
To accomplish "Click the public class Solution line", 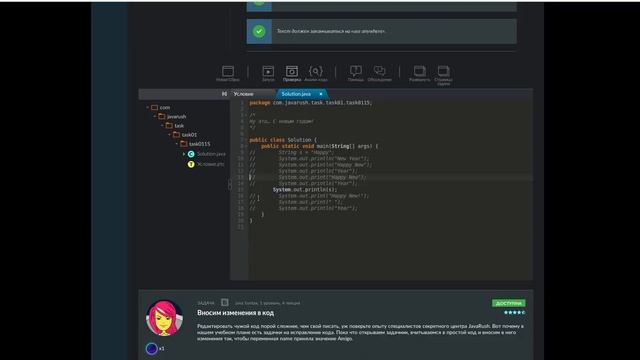I will [x=283, y=140].
